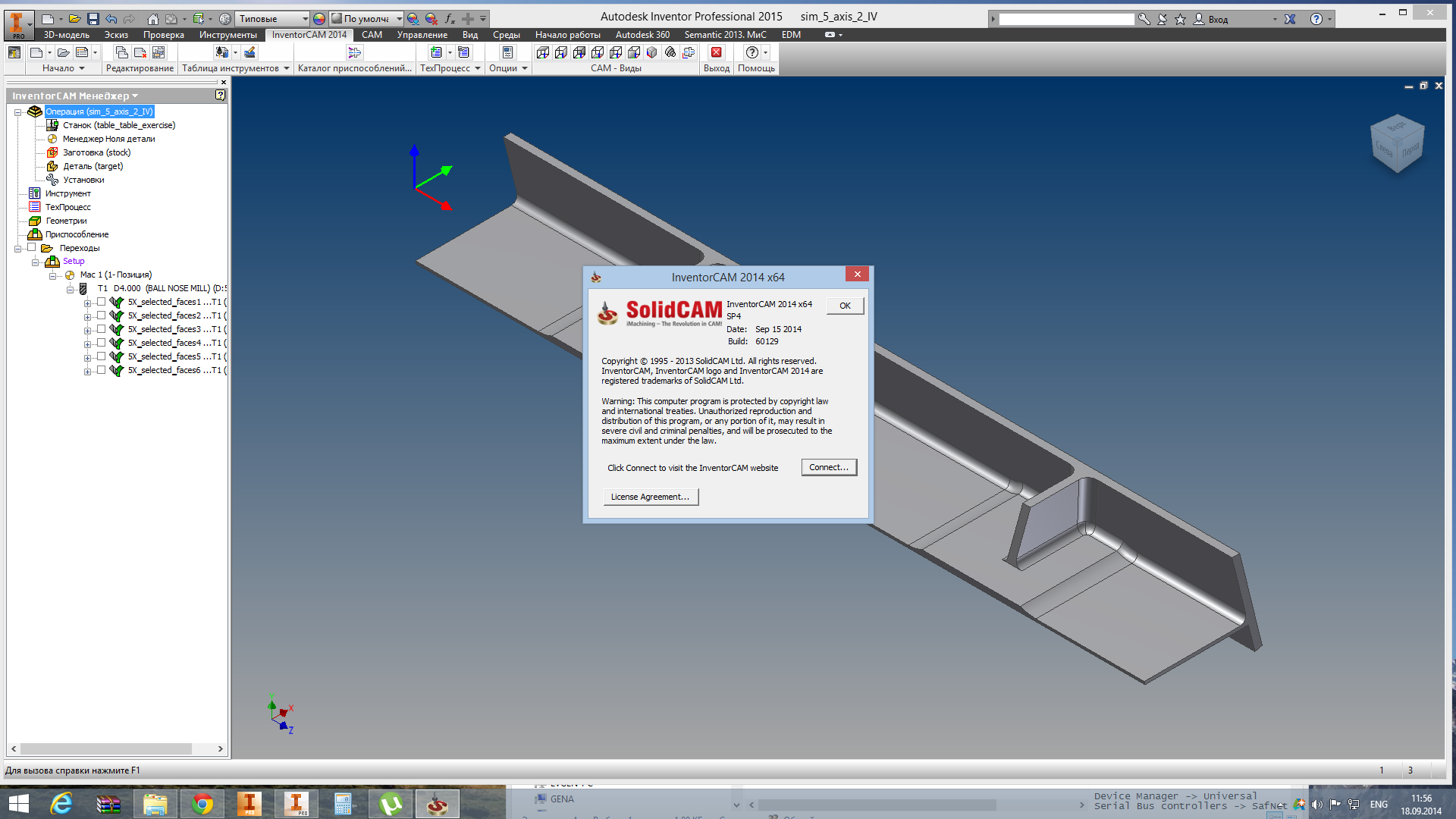This screenshot has height=819, width=1456.
Task: Tick the Переходы folder checkbox
Action: coord(31,247)
